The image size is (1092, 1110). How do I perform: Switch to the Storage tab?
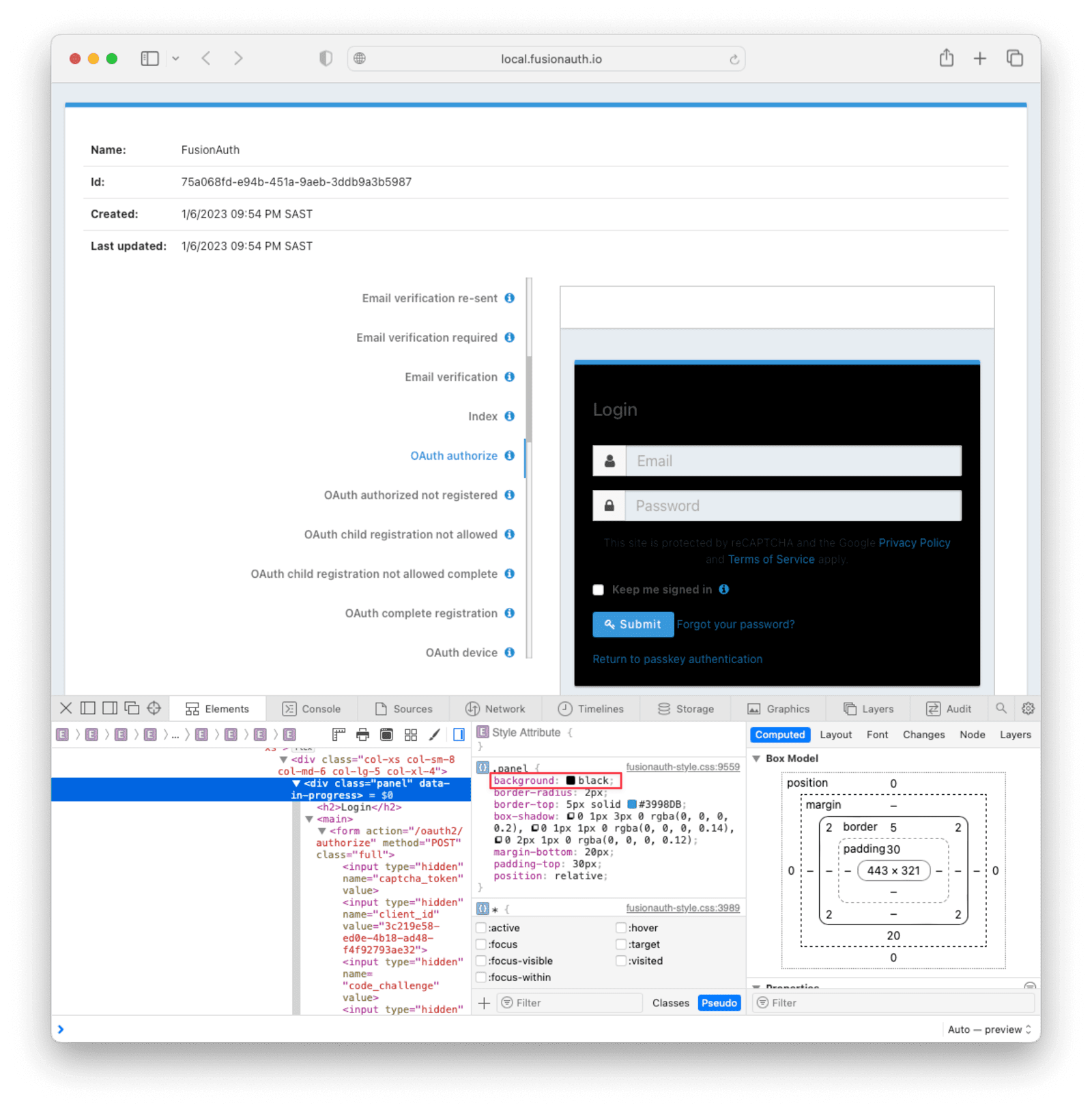click(685, 709)
